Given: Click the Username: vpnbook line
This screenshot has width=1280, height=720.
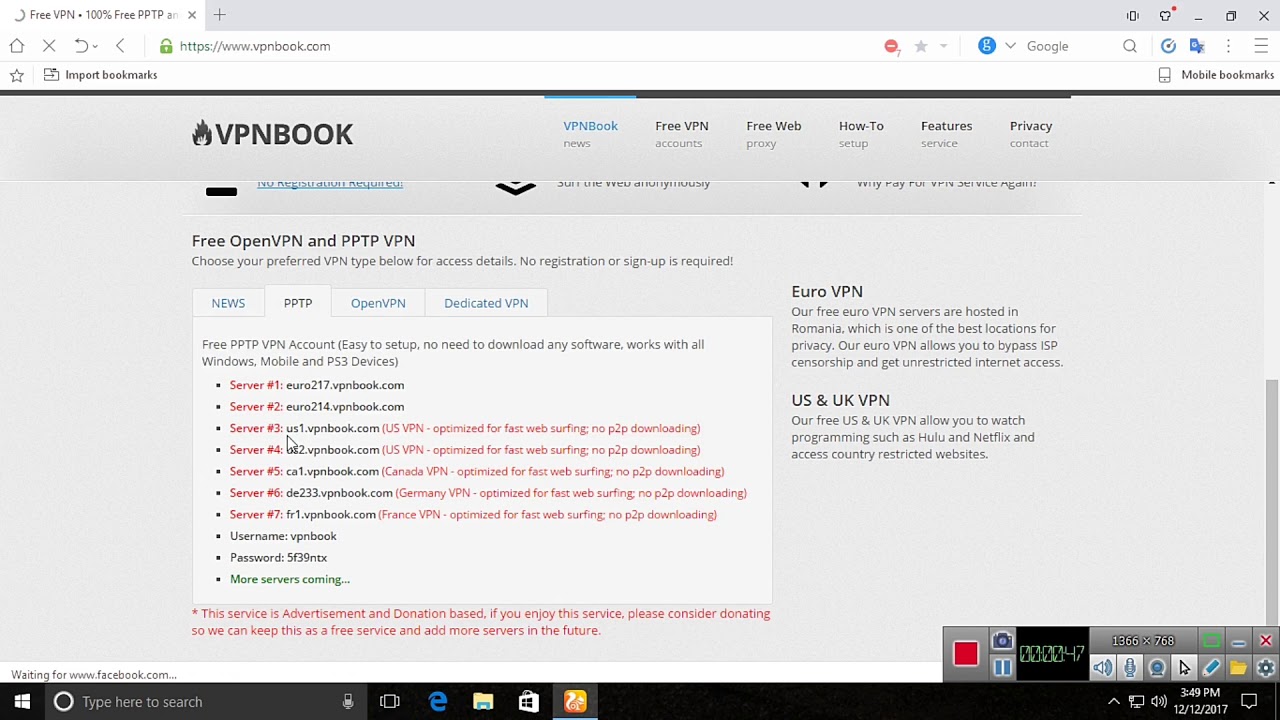Looking at the screenshot, I should pyautogui.click(x=283, y=536).
